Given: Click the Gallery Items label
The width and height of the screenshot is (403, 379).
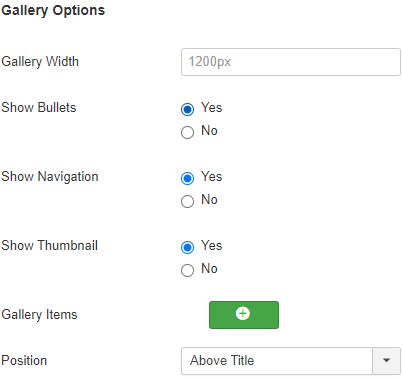Looking at the screenshot, I should [39, 315].
